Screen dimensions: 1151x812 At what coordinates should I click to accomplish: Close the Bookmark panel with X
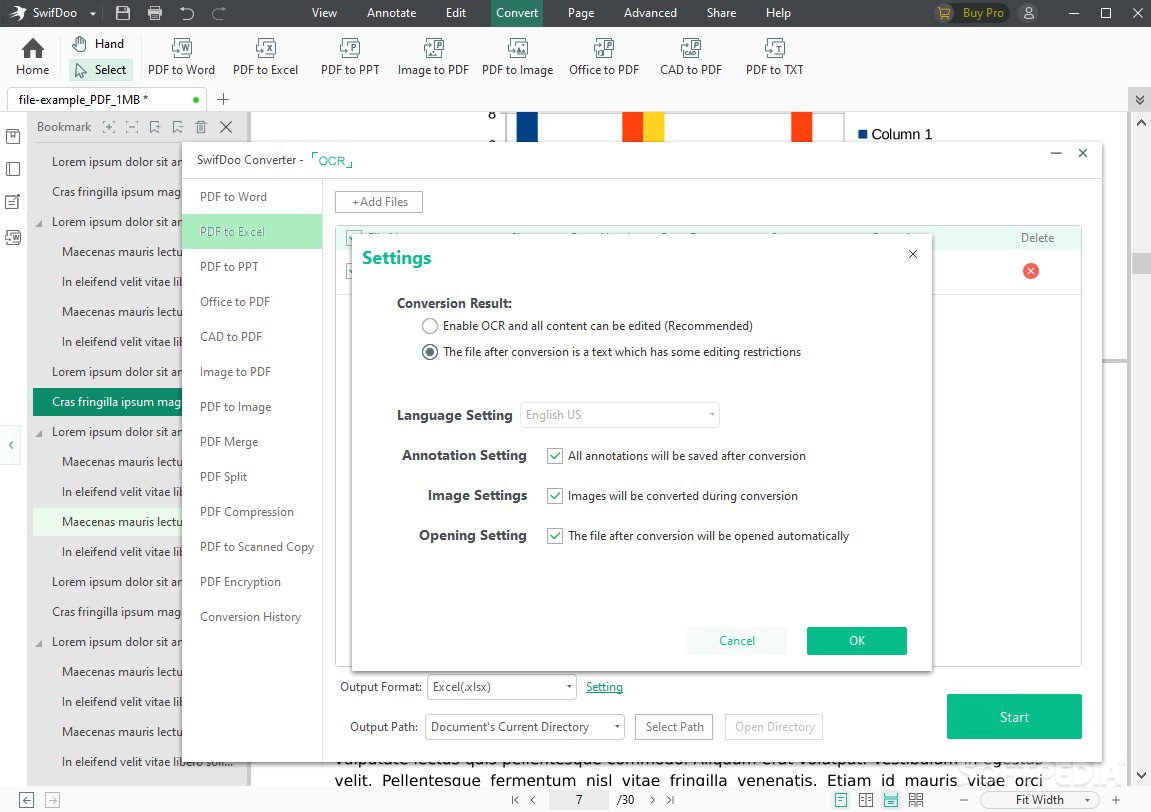226,127
